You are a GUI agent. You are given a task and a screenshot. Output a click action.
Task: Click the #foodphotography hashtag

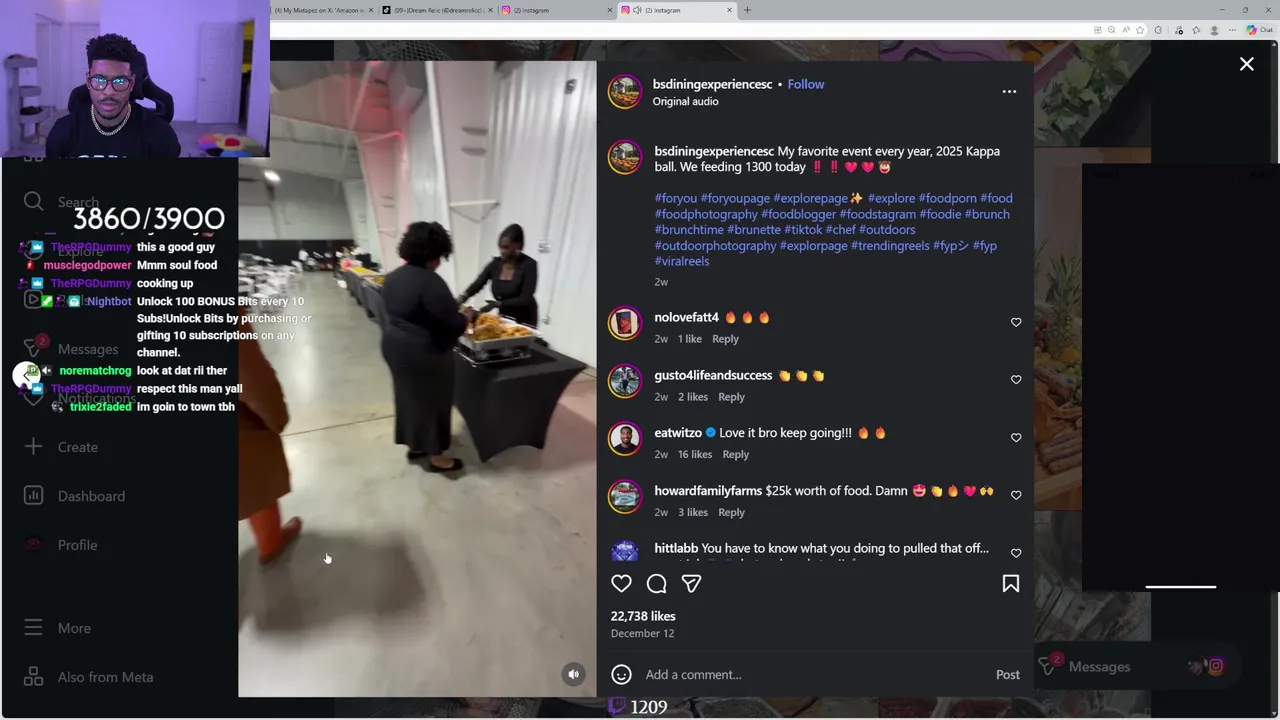pos(706,214)
